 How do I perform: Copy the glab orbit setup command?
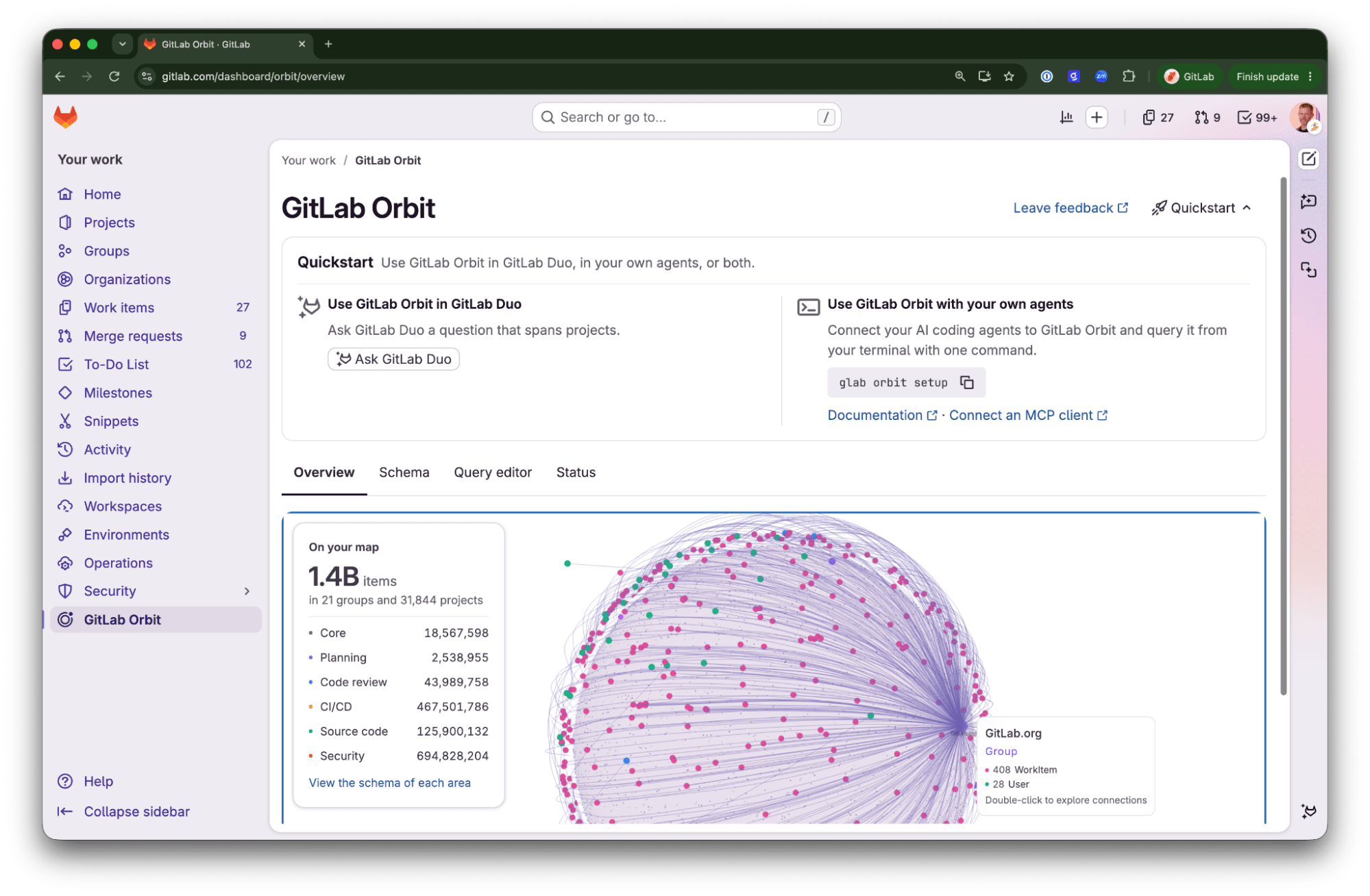point(967,383)
